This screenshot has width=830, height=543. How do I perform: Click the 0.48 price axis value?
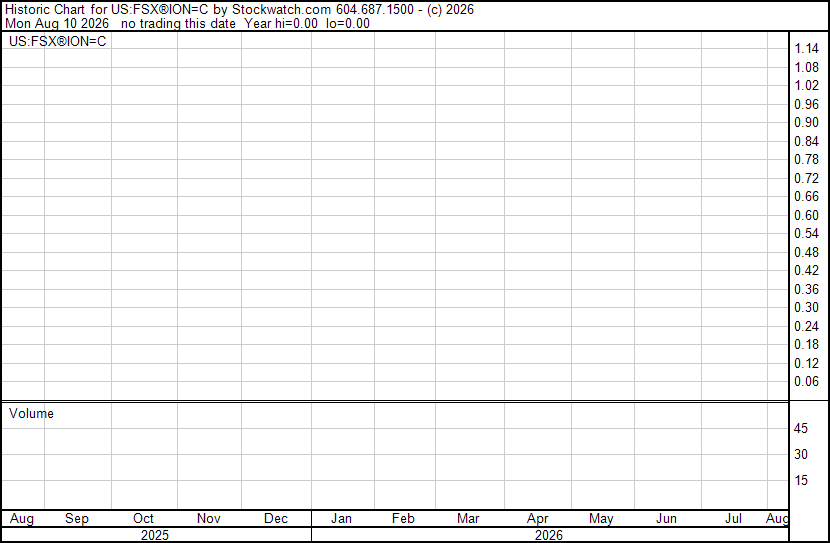(x=806, y=252)
